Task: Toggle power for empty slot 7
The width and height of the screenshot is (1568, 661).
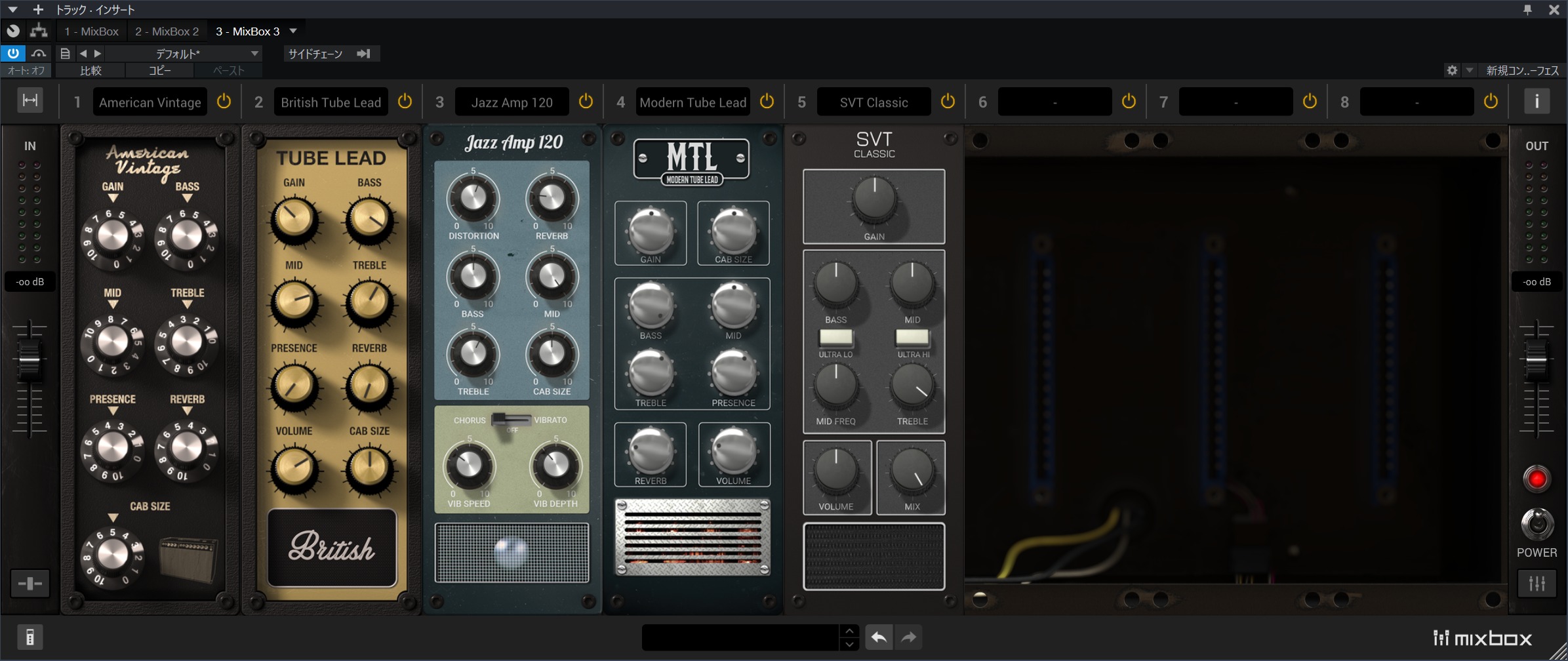Action: point(1310,102)
